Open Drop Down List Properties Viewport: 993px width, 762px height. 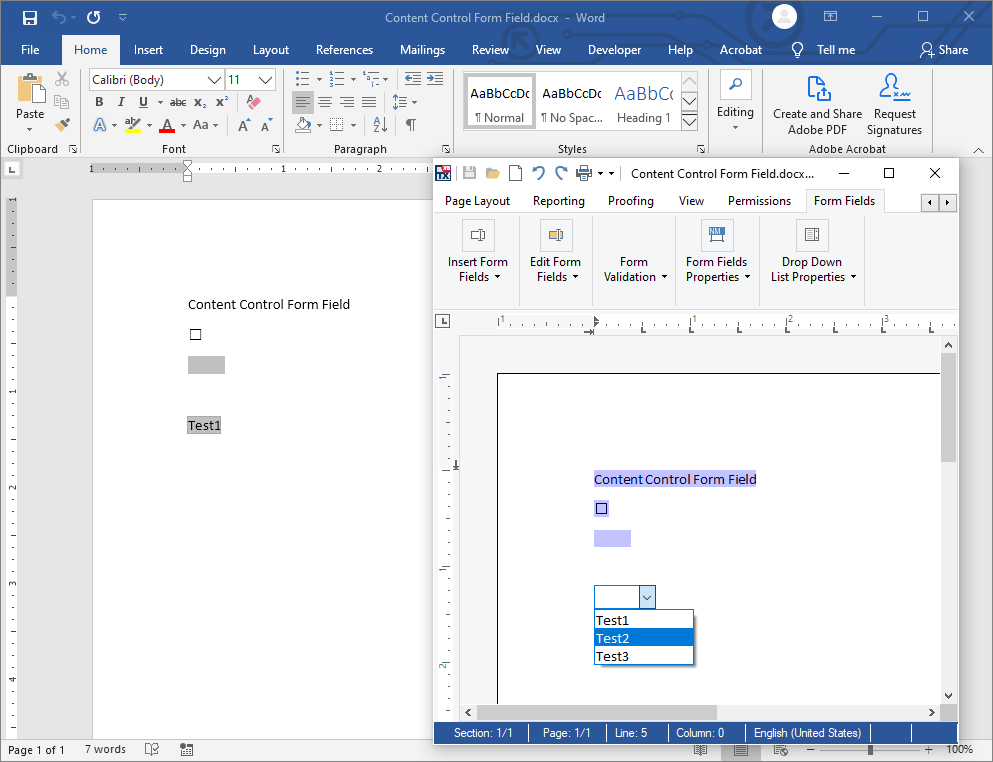tap(812, 252)
